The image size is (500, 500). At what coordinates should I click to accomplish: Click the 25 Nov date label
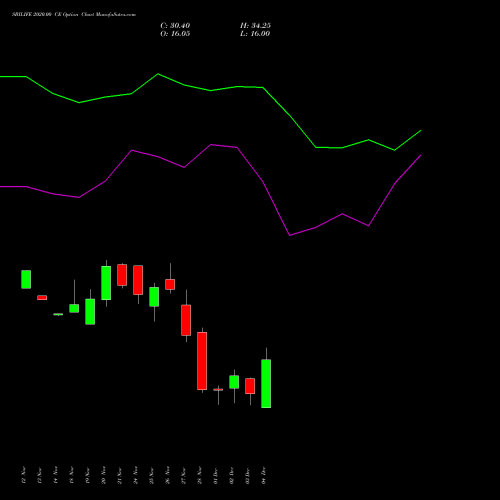152,475
